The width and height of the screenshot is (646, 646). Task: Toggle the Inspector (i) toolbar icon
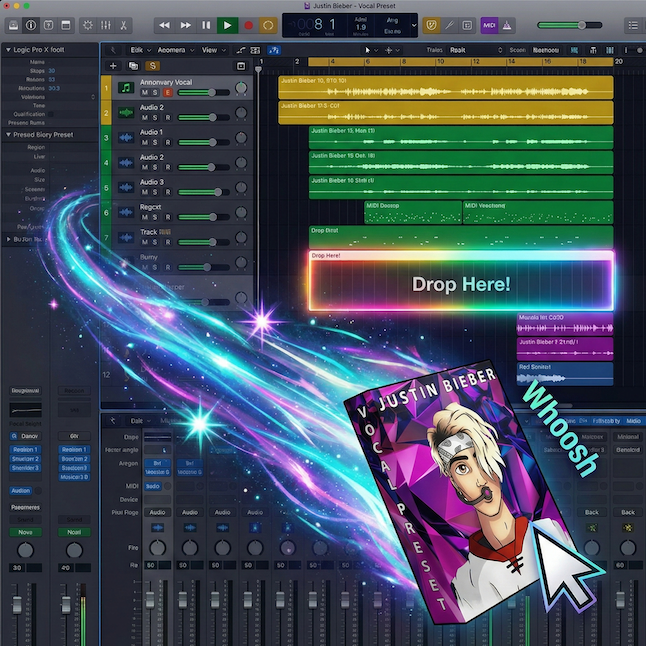31,26
